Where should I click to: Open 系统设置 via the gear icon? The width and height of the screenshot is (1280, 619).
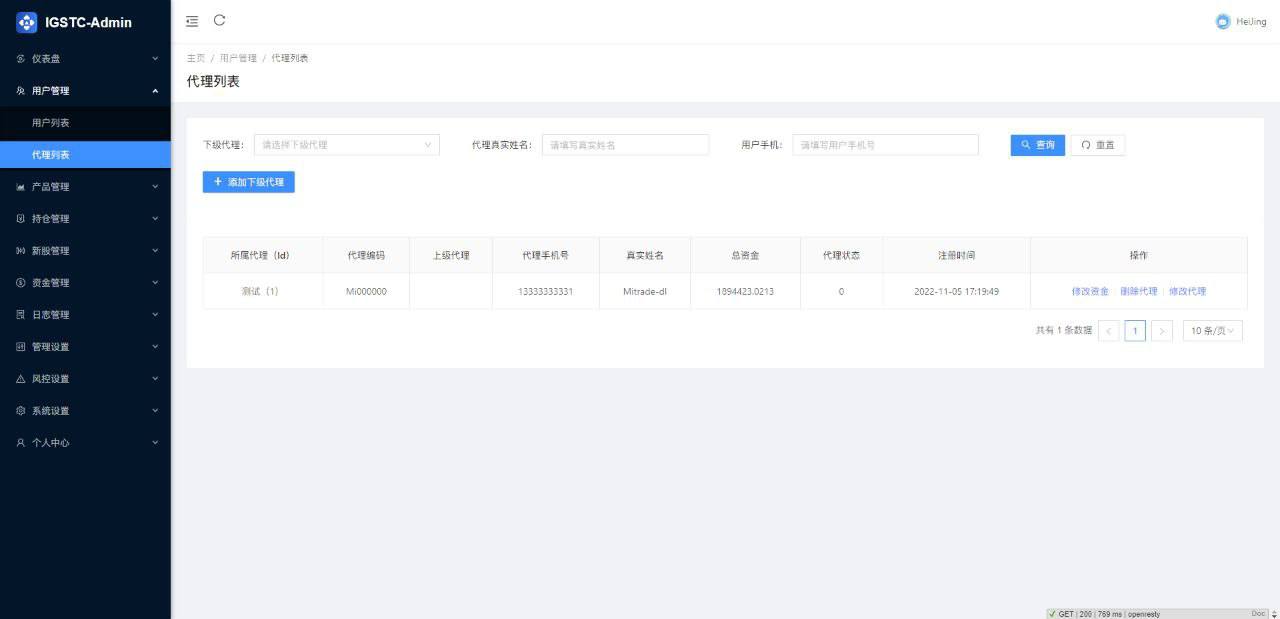pyautogui.click(x=17, y=410)
